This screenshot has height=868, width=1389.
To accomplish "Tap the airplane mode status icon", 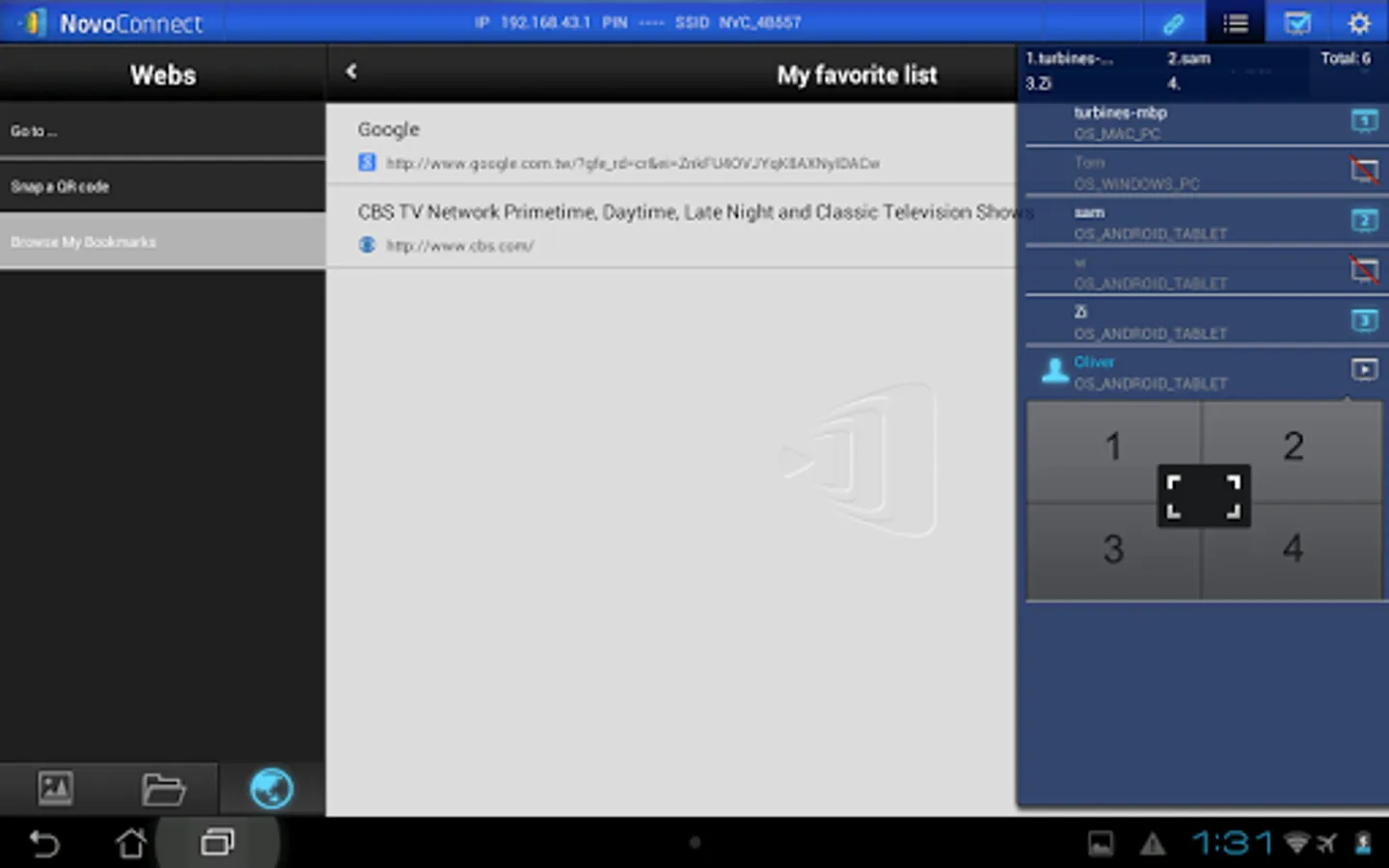I will (1326, 844).
